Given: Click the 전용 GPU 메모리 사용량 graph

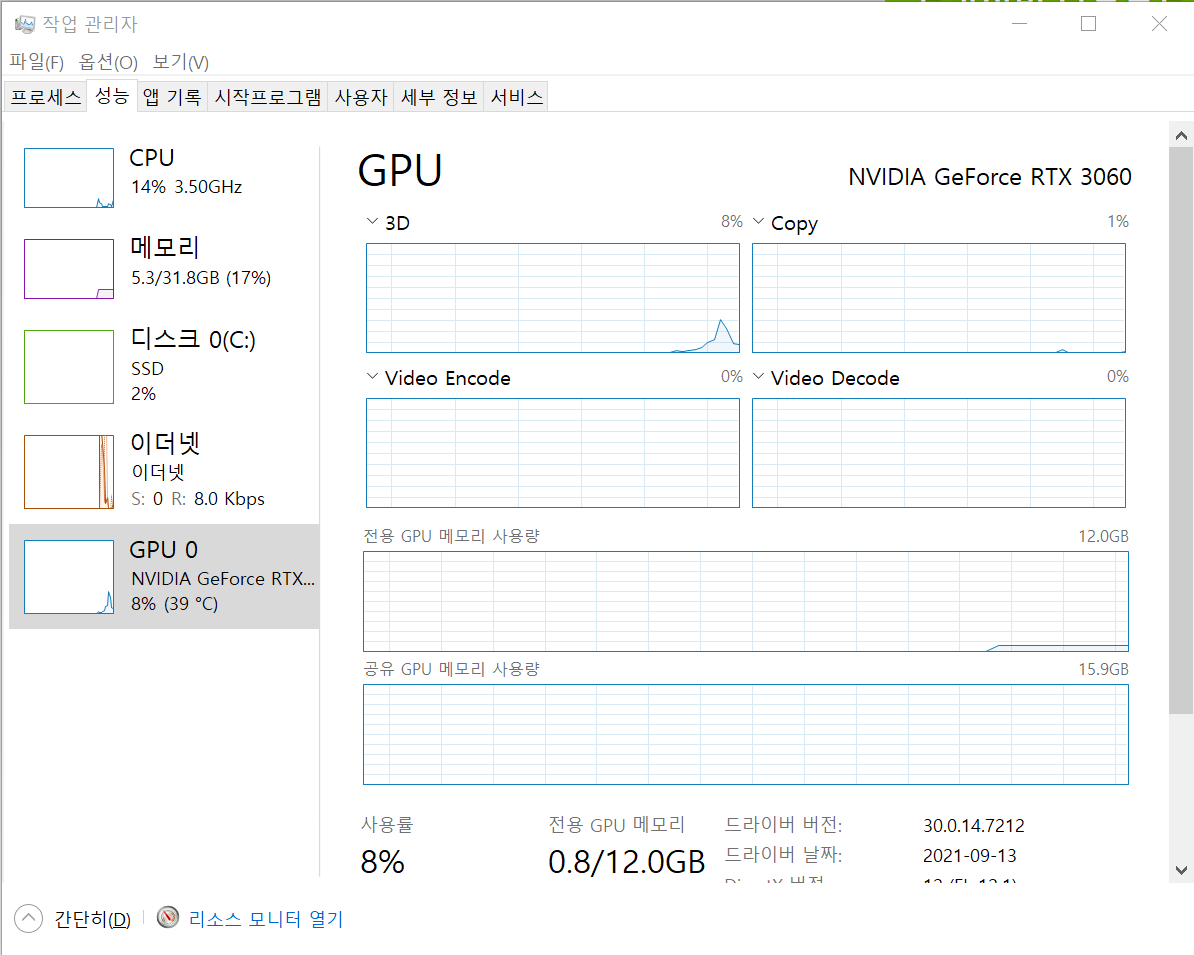Looking at the screenshot, I should (745, 602).
